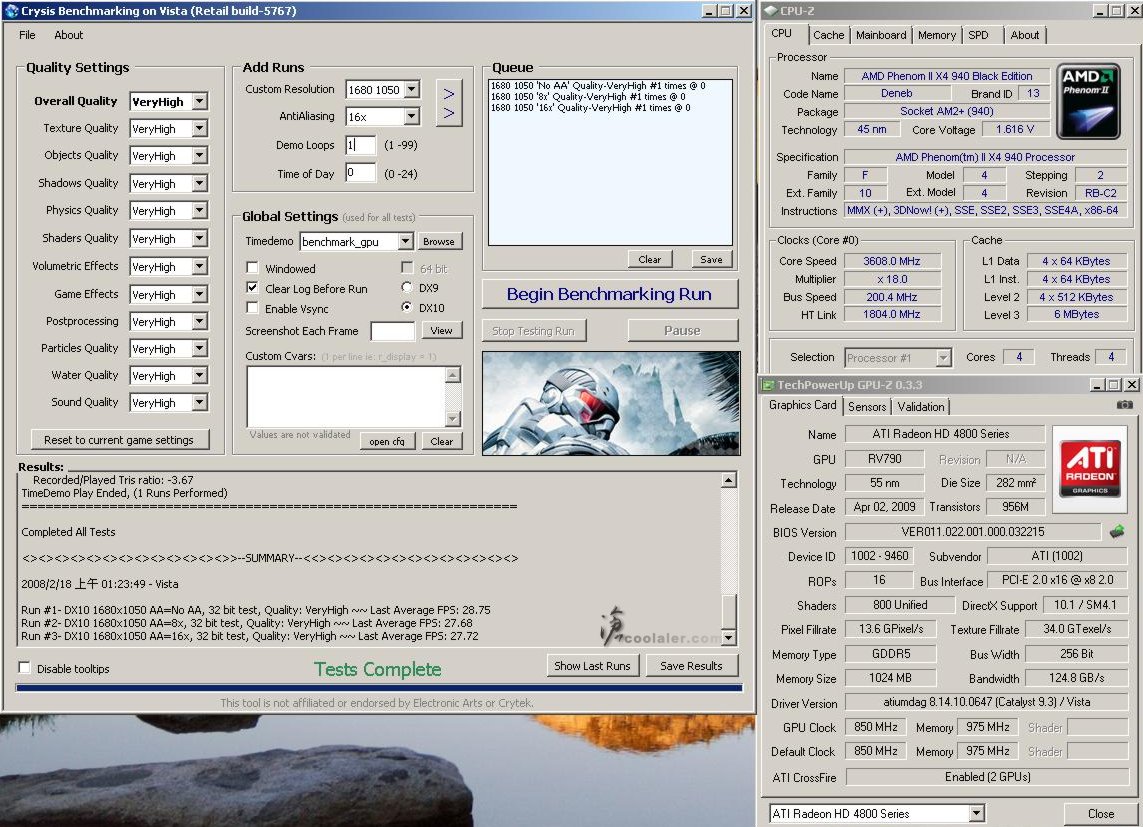The image size is (1143, 827).
Task: Click the Results pane scroll-up arrow
Action: [728, 479]
